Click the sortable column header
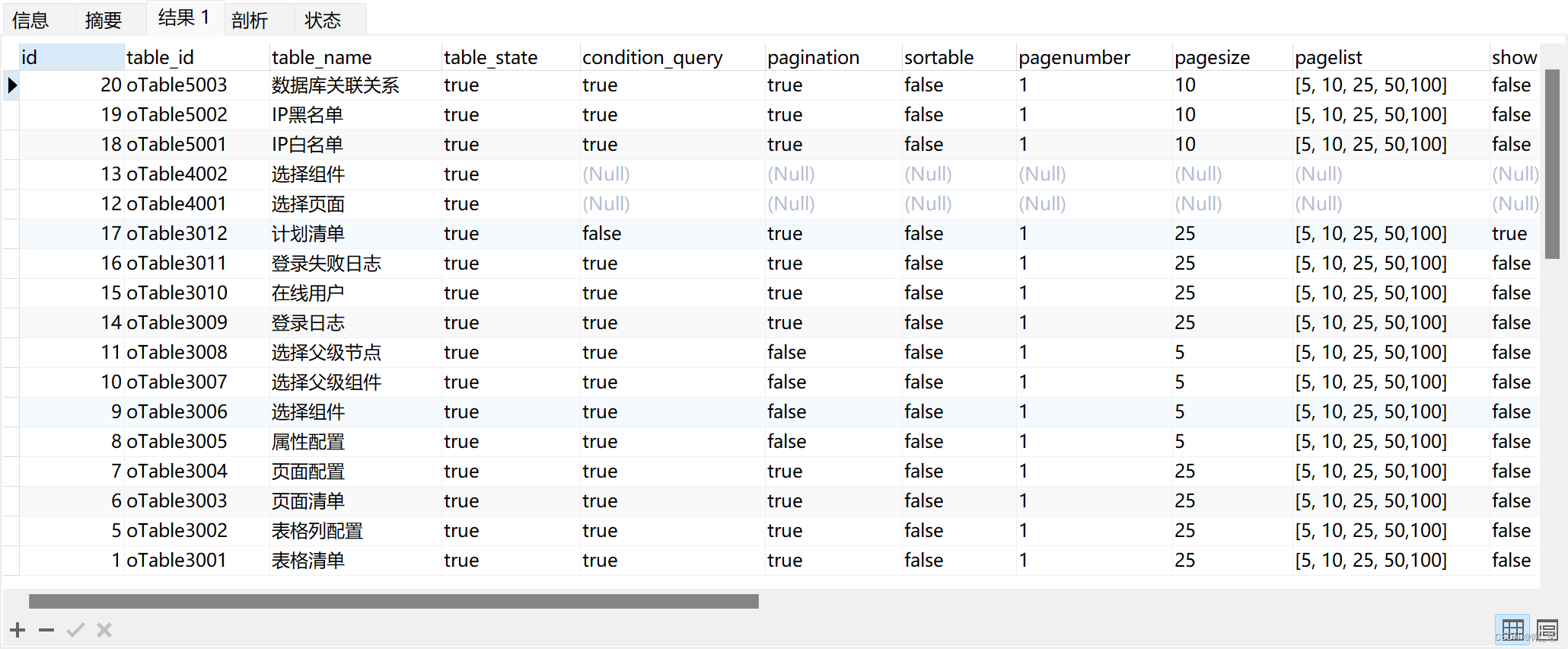The width and height of the screenshot is (1568, 649). [x=959, y=57]
